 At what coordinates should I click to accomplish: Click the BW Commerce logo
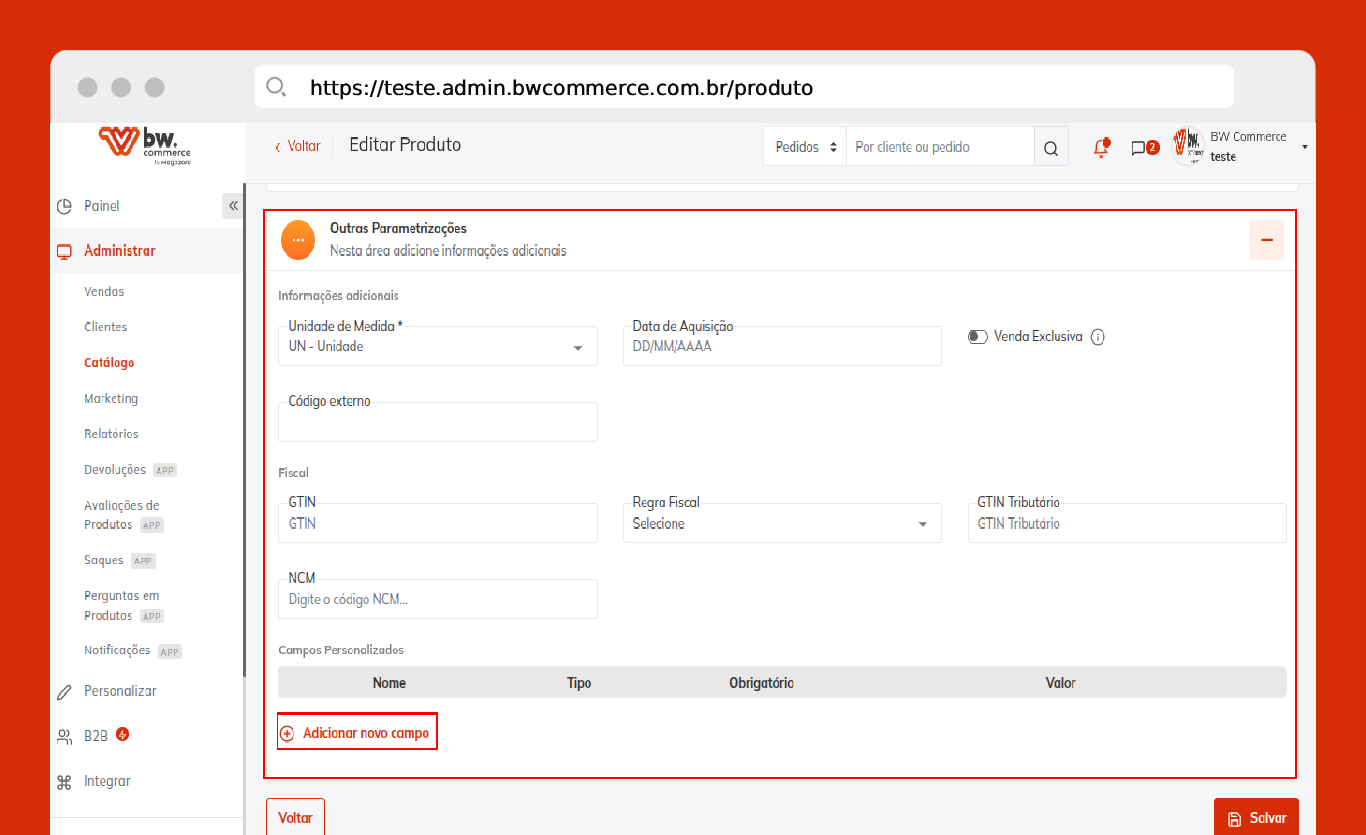coord(146,144)
